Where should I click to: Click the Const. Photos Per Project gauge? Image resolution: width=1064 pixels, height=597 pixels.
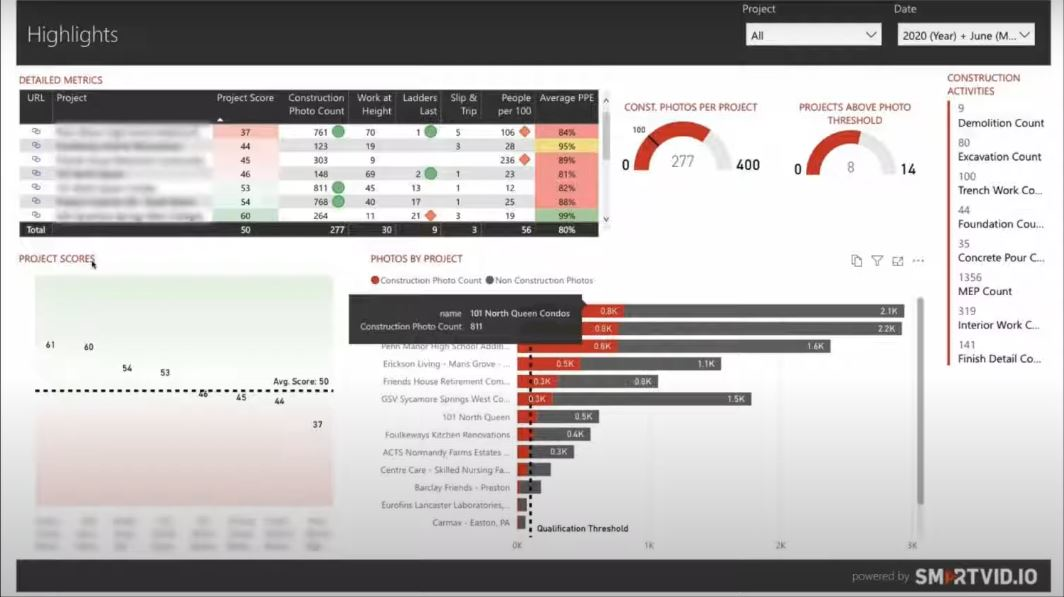coord(683,147)
